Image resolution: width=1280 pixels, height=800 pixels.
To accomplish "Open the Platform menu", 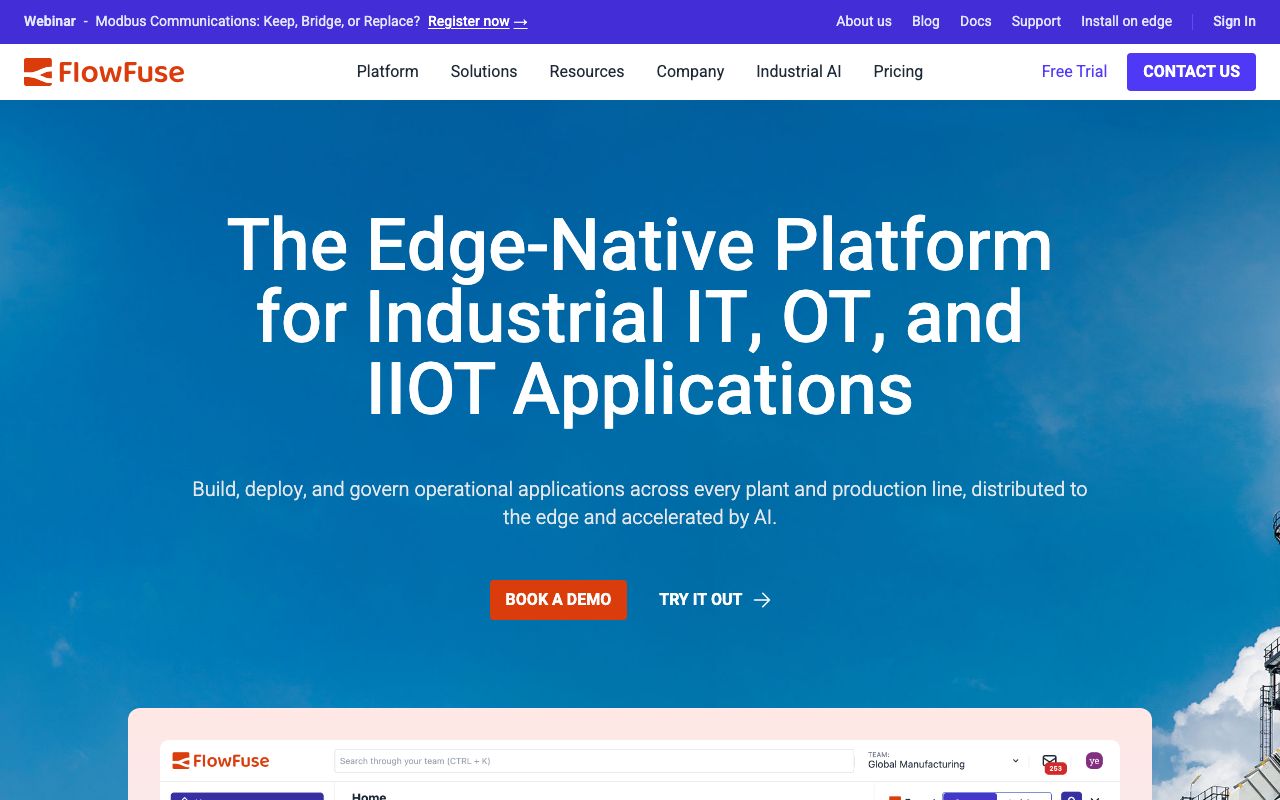I will pos(388,72).
